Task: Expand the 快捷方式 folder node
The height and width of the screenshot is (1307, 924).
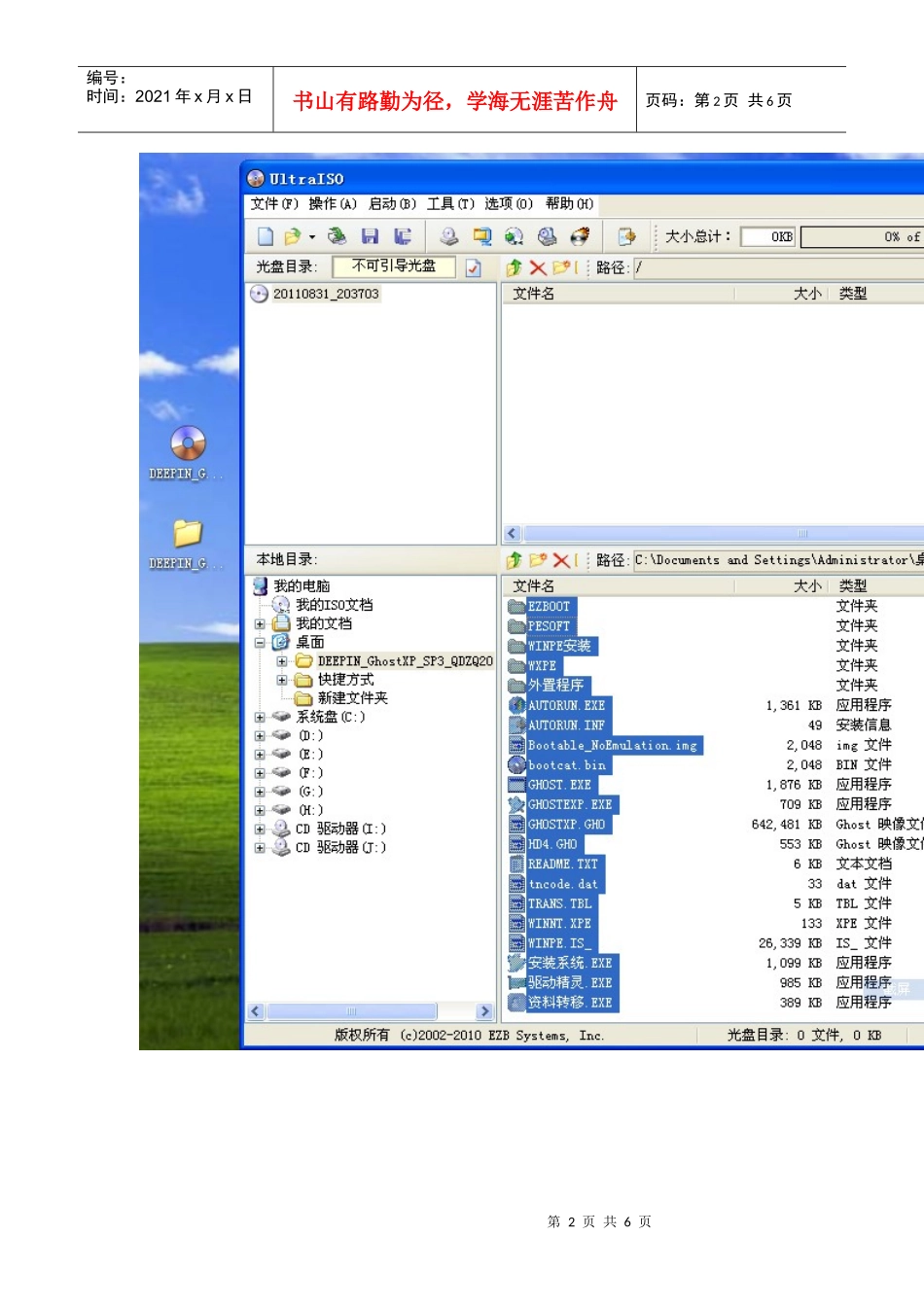Action: pos(282,680)
